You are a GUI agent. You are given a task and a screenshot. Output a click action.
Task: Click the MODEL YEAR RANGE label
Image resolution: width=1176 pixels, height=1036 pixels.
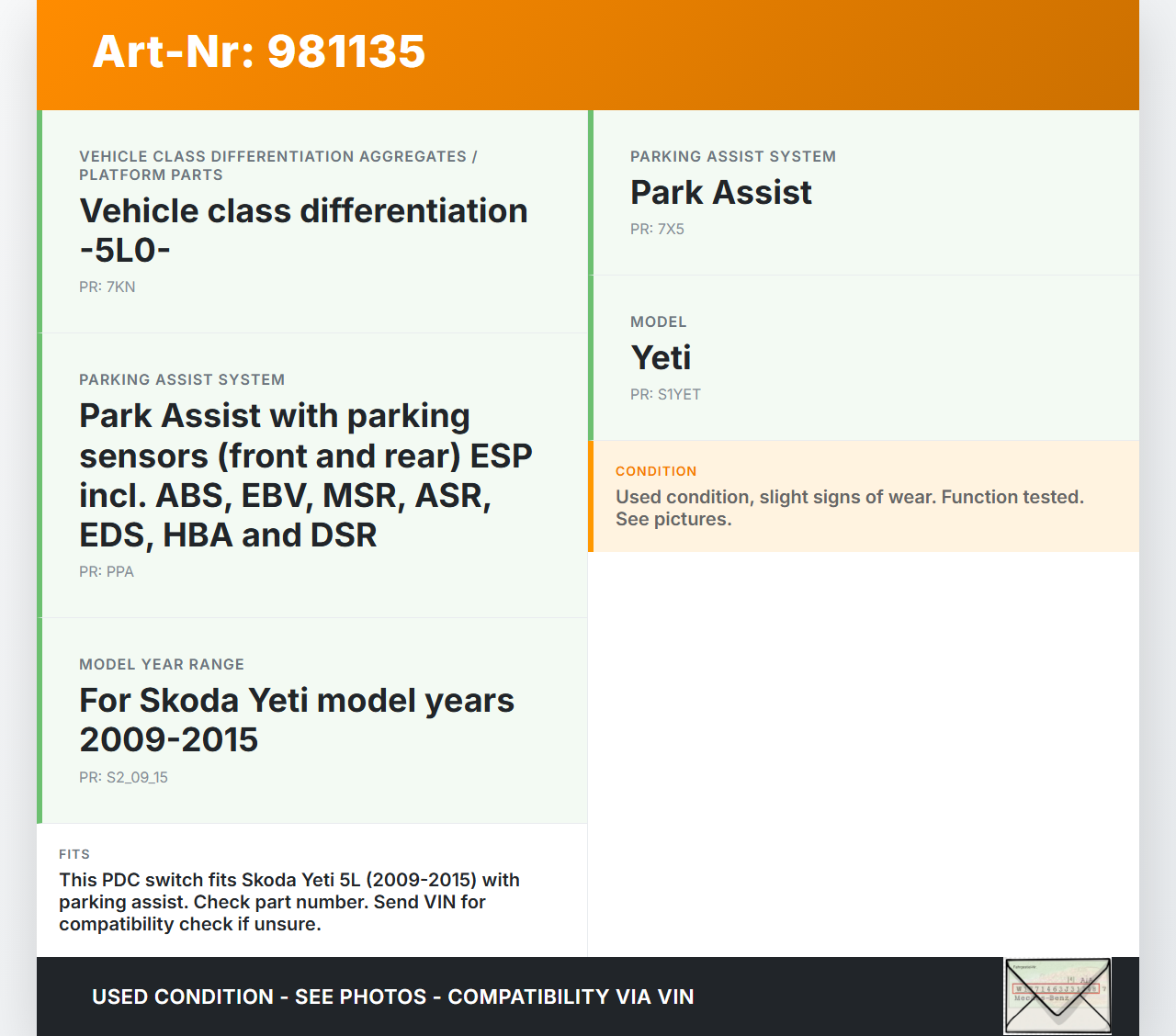pos(162,664)
